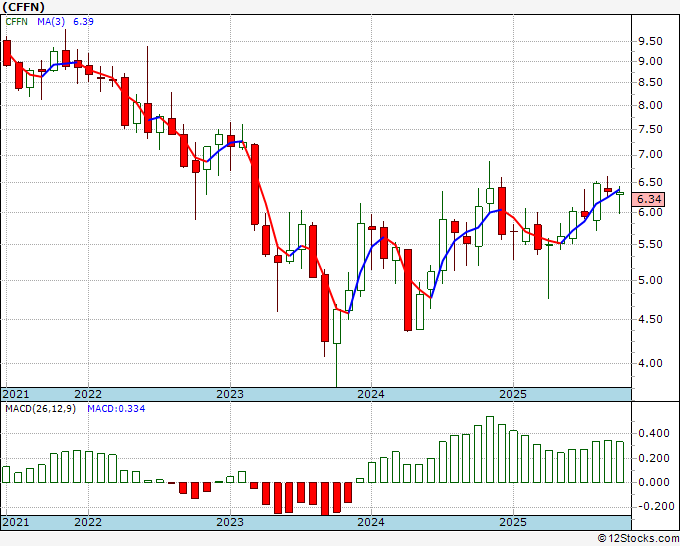This screenshot has width=680, height=546.
Task: Click the (CFFN) chart title
Action: pyautogui.click(x=23, y=7)
